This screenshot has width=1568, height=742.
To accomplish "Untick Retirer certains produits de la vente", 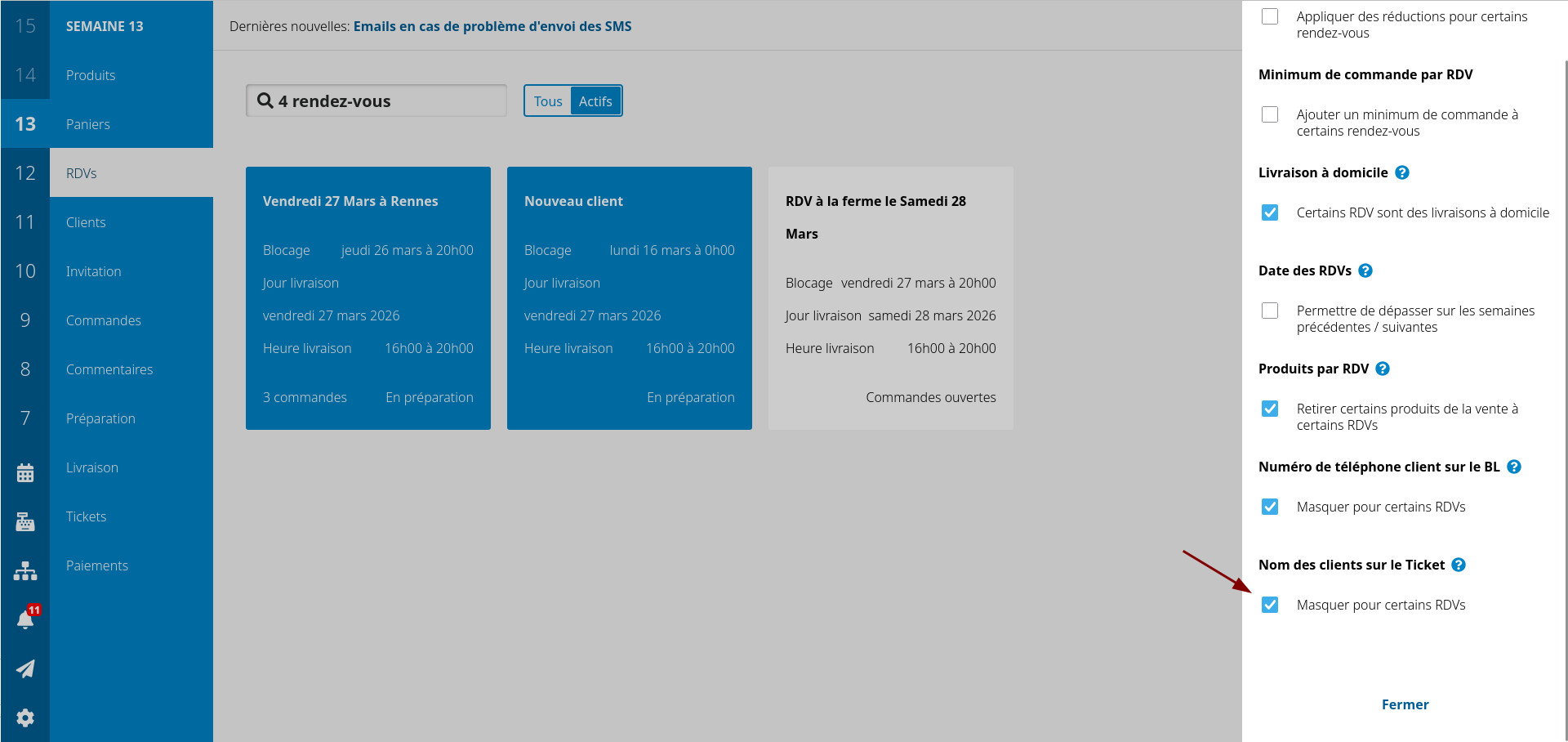I will point(1270,409).
